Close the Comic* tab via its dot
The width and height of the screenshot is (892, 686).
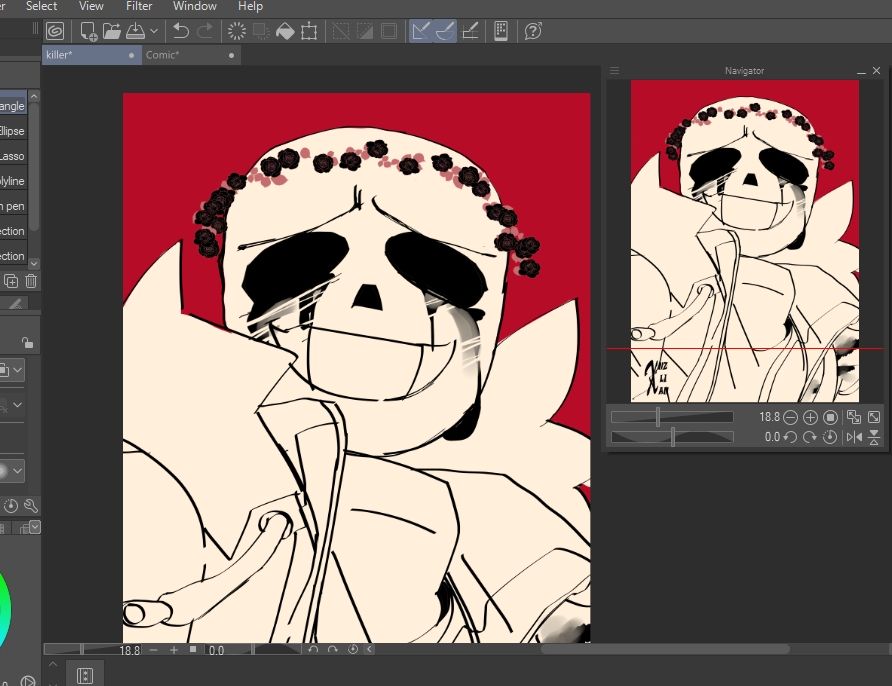point(231,55)
